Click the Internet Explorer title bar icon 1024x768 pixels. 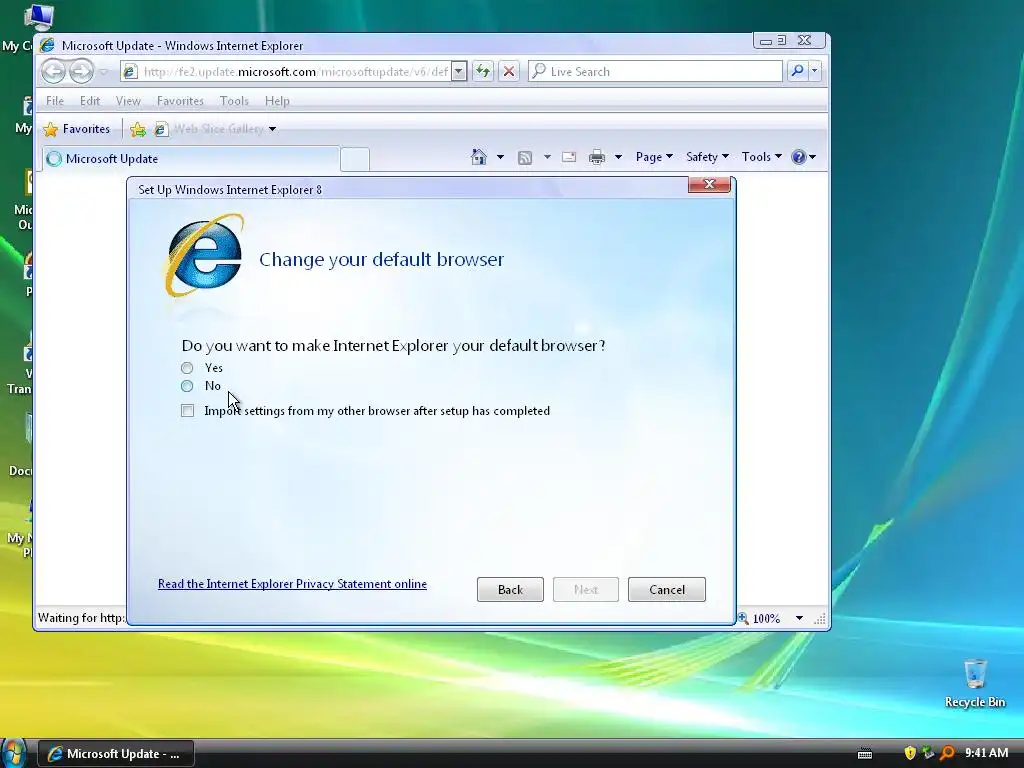47,45
